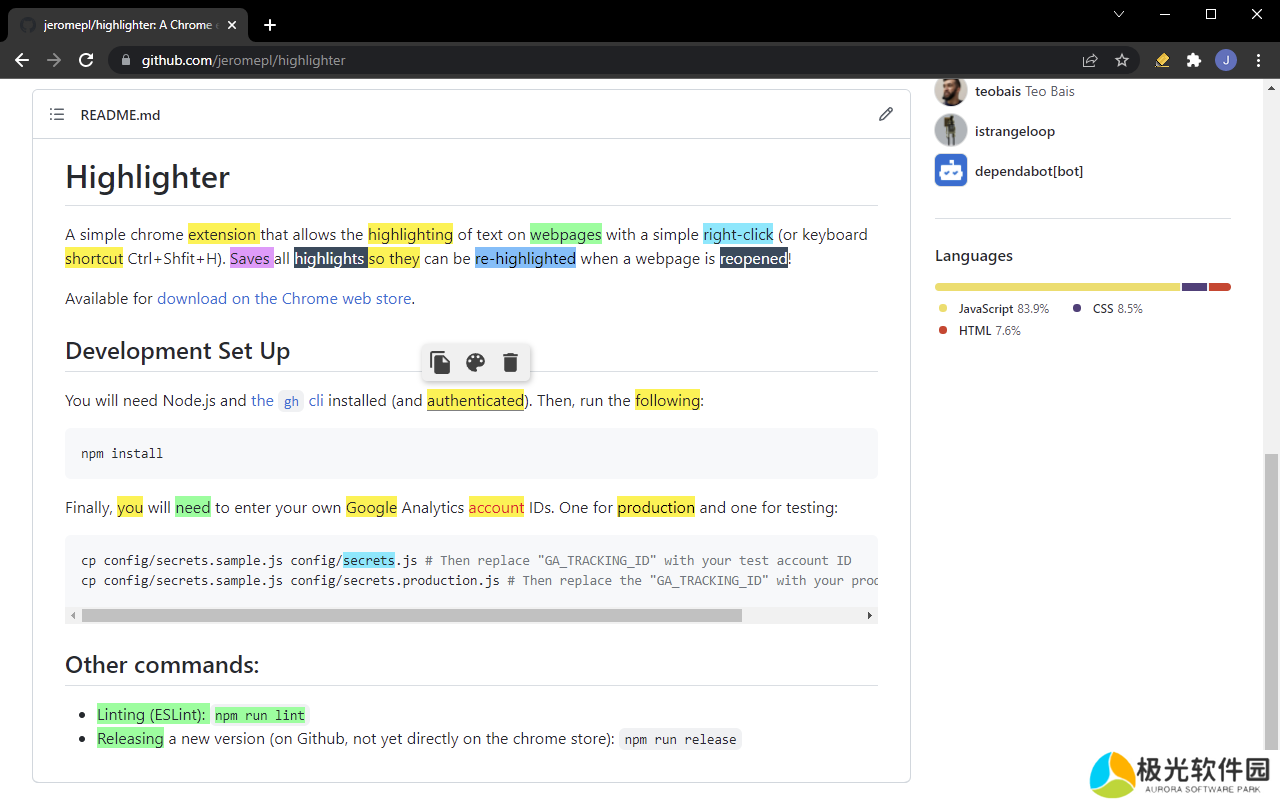The width and height of the screenshot is (1280, 800).
Task: Click the copy highlight icon in popup
Action: pyautogui.click(x=440, y=362)
